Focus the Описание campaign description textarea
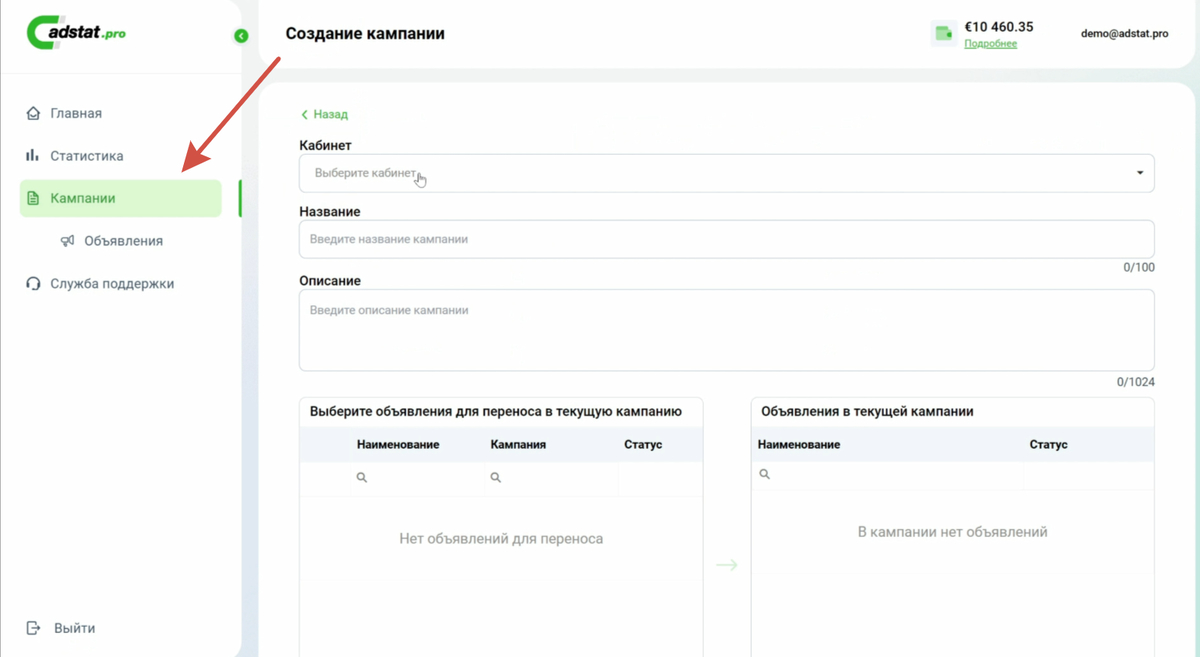 [726, 330]
